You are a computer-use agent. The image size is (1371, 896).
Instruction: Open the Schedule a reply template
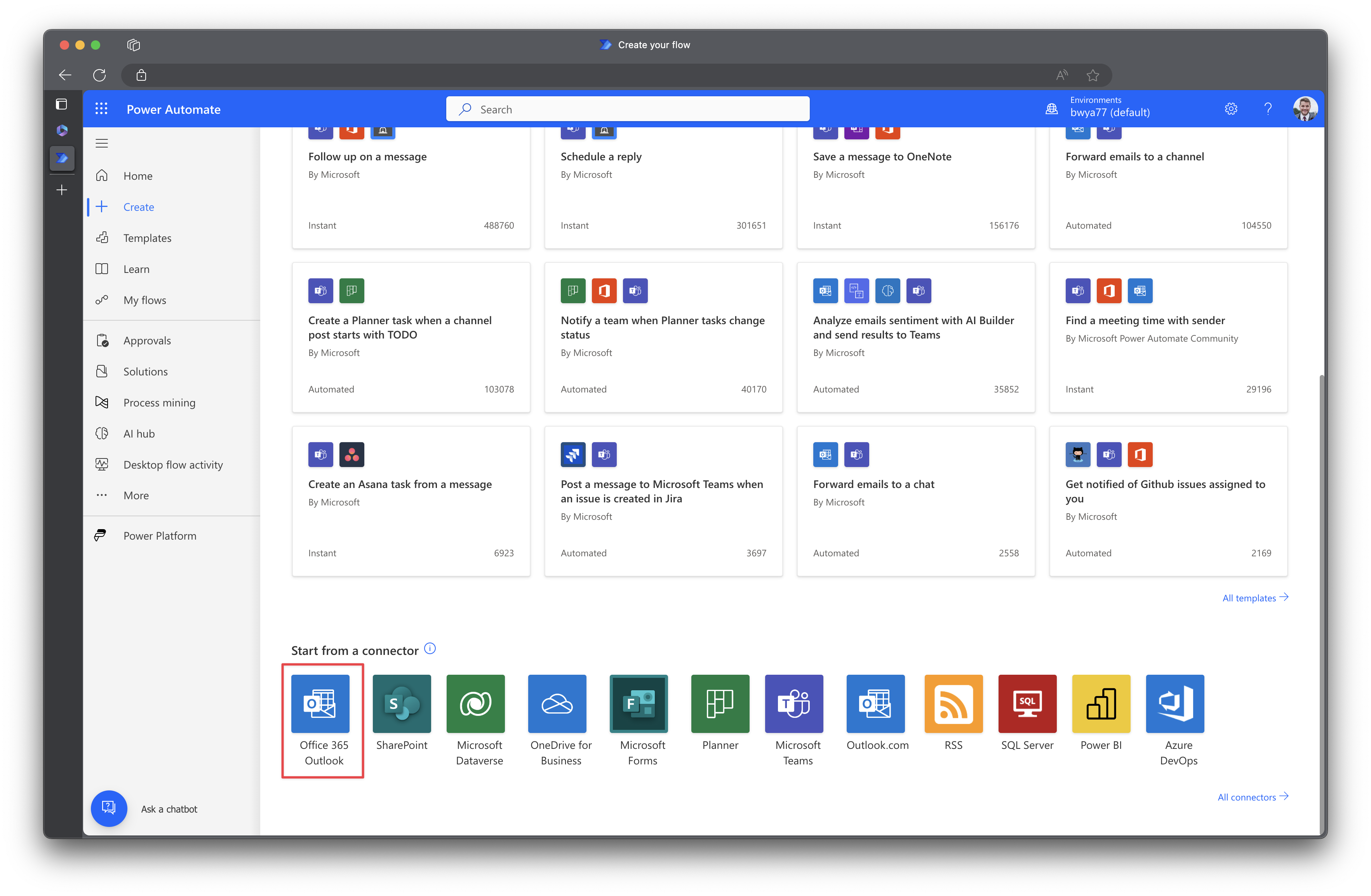pos(663,188)
